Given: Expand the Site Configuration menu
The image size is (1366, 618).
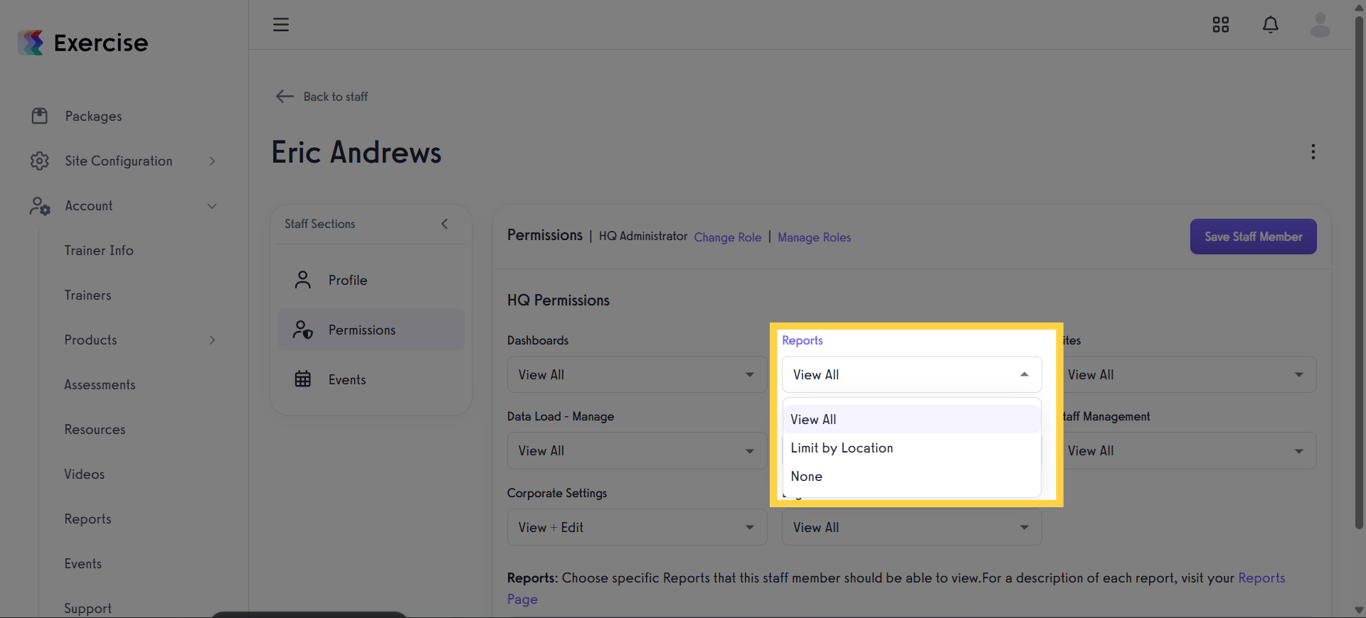Looking at the screenshot, I should (x=212, y=161).
